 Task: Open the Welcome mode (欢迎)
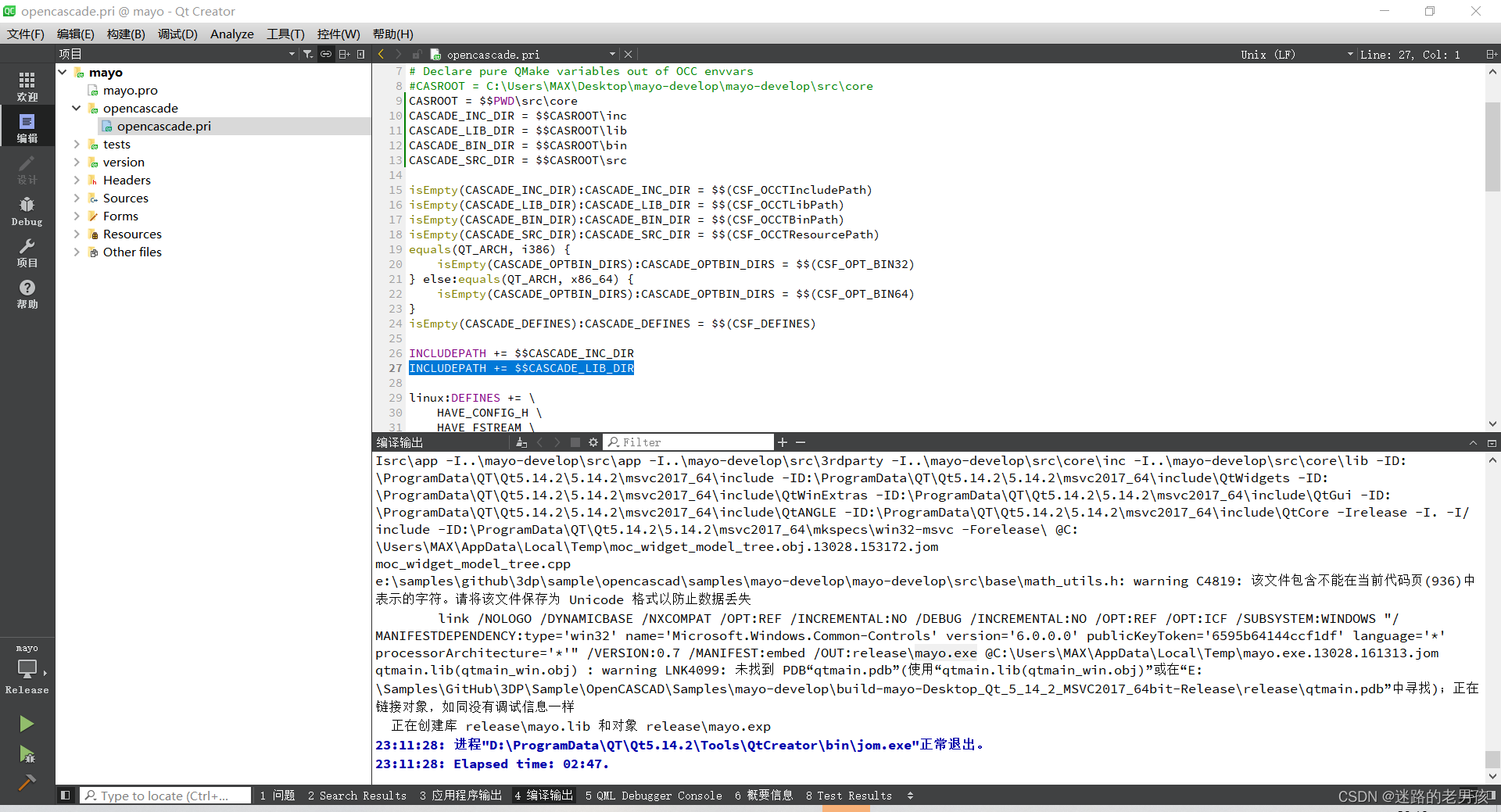[x=27, y=84]
